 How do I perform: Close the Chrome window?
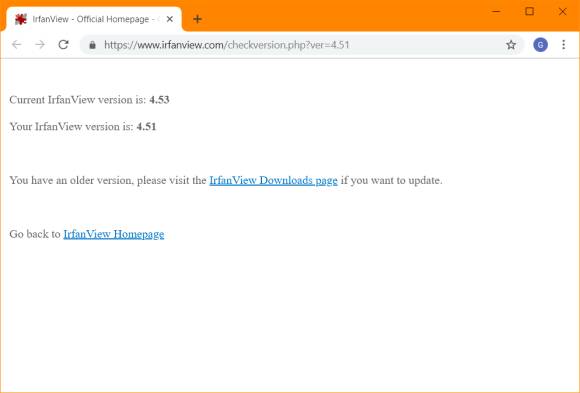pyautogui.click(x=563, y=11)
